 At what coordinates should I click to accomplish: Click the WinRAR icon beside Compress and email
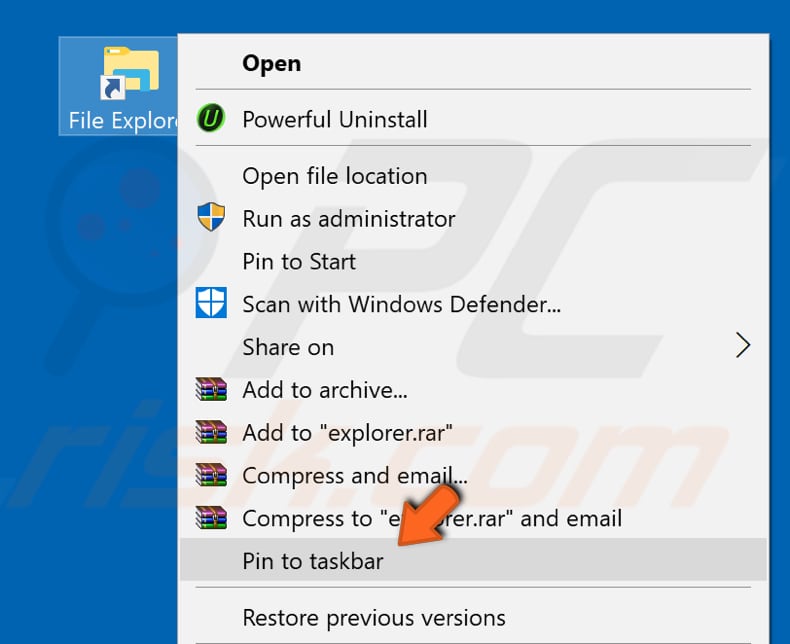click(211, 475)
